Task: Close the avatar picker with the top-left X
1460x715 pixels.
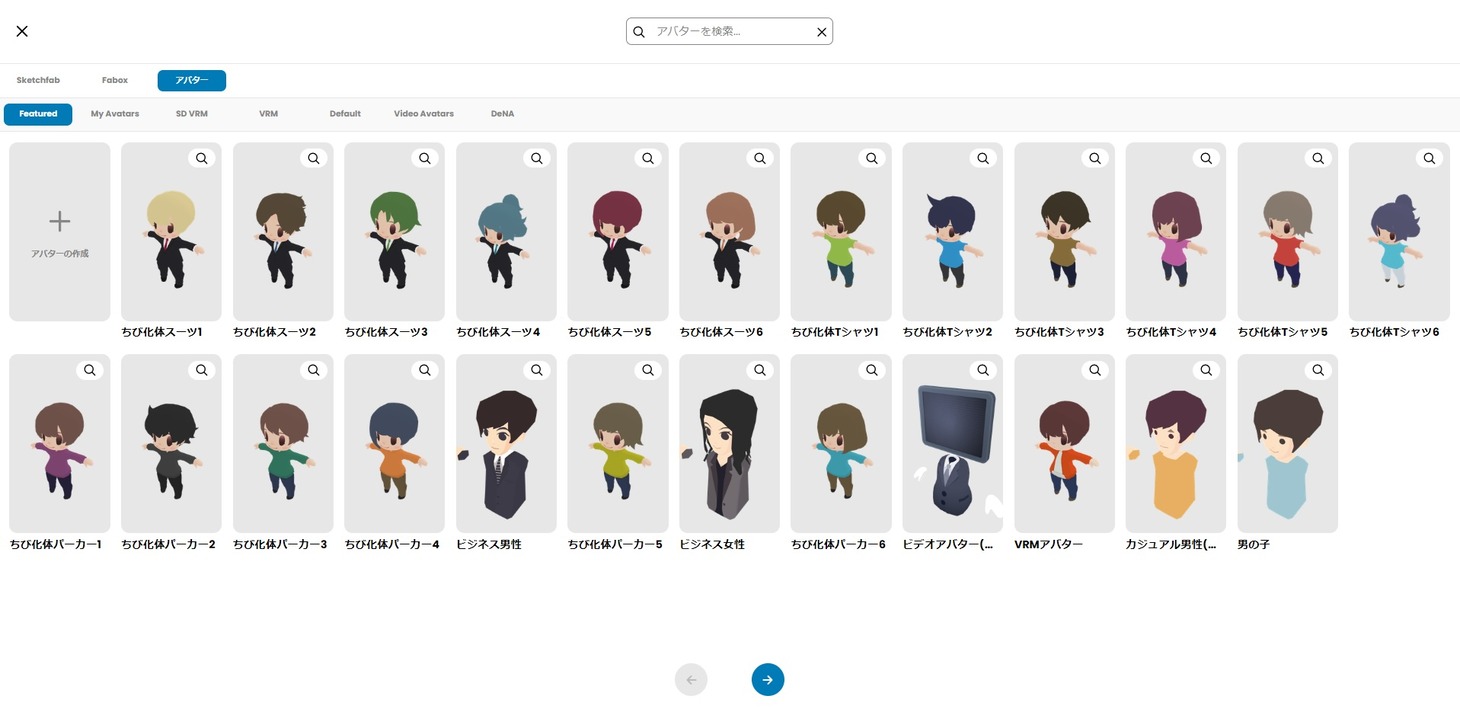Action: [22, 31]
